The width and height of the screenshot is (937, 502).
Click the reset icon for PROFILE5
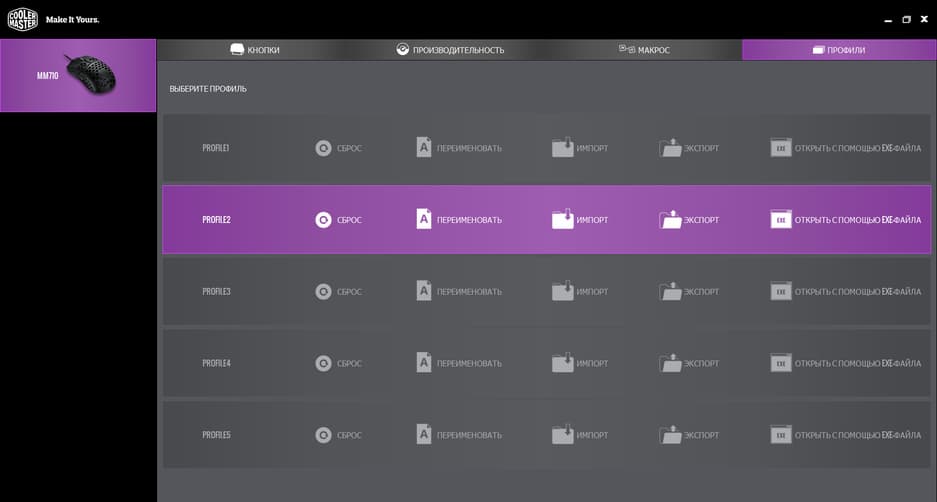coord(323,435)
